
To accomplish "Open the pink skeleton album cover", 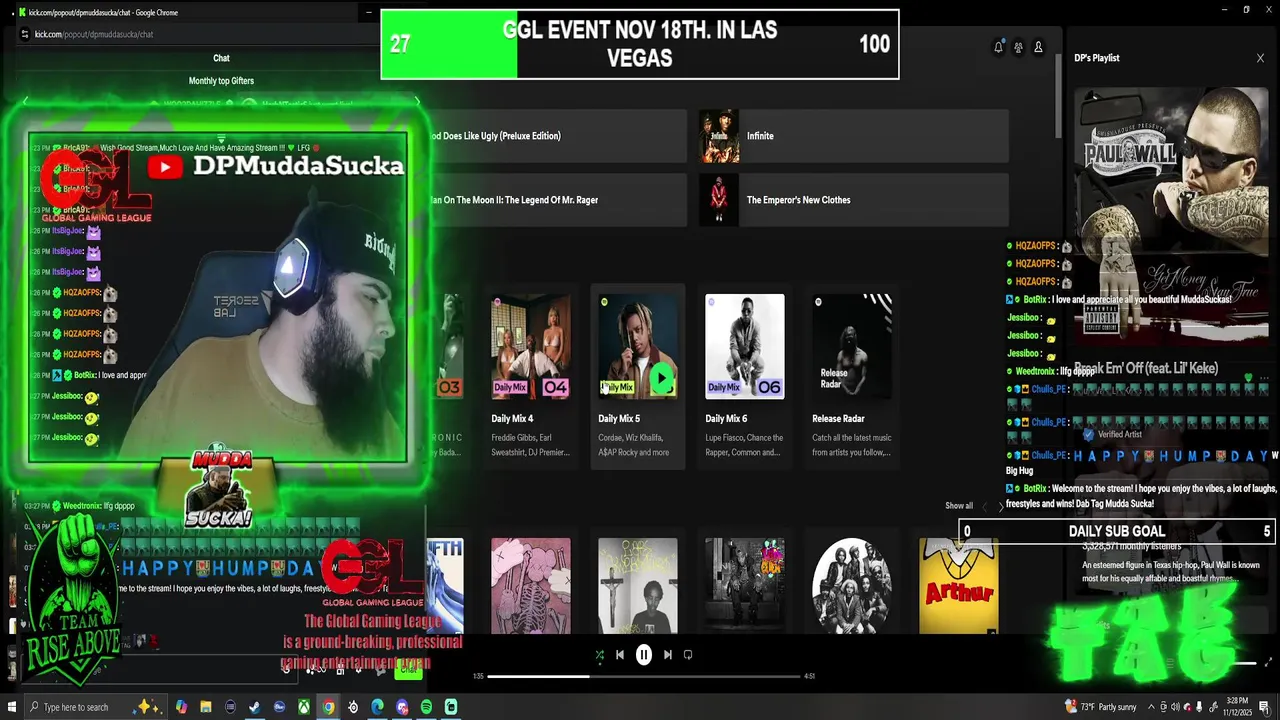I will pyautogui.click(x=531, y=586).
